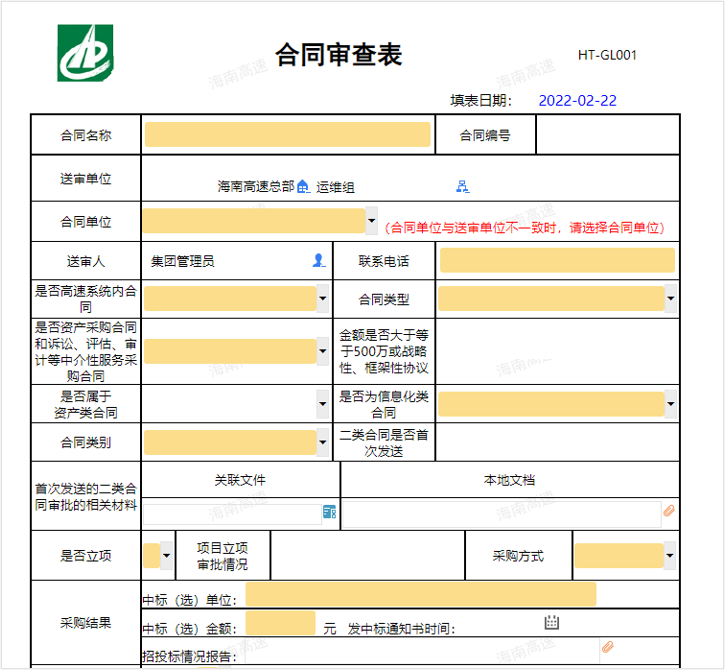Click the organization building icon beside 海南高速总部

point(303,186)
